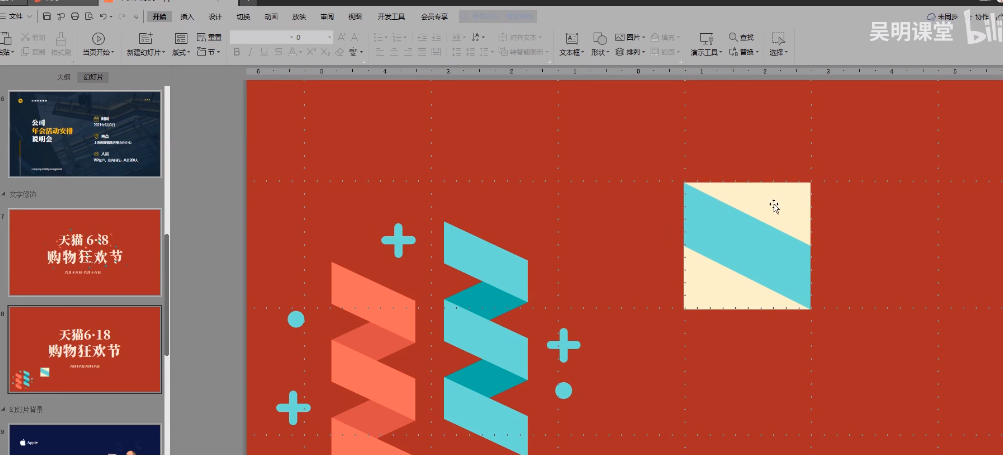
Task: Switch to the 动画 ribbon tab
Action: pos(271,17)
